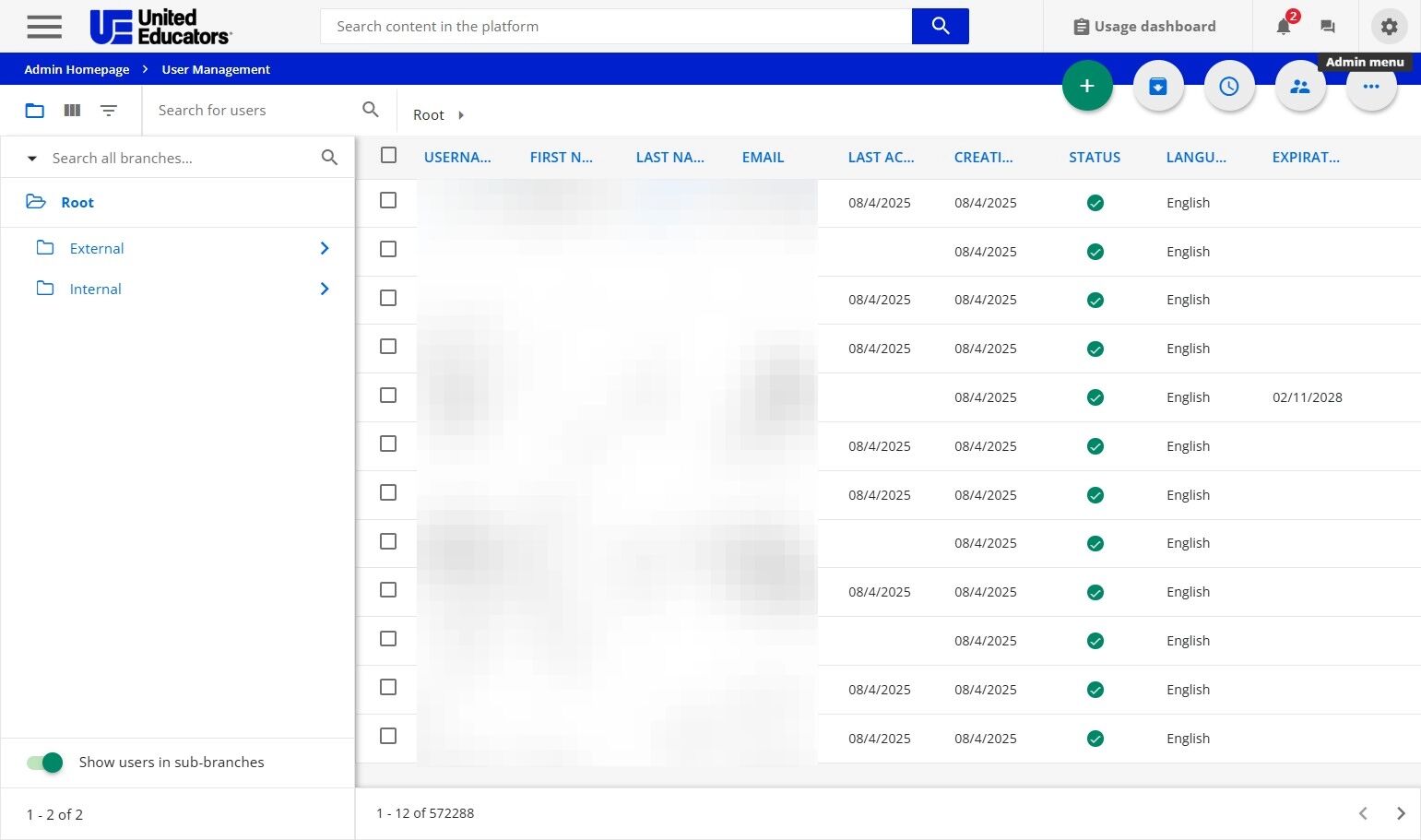The height and width of the screenshot is (840, 1421).
Task: Toggle the select-all users checkbox in header
Action: click(388, 155)
